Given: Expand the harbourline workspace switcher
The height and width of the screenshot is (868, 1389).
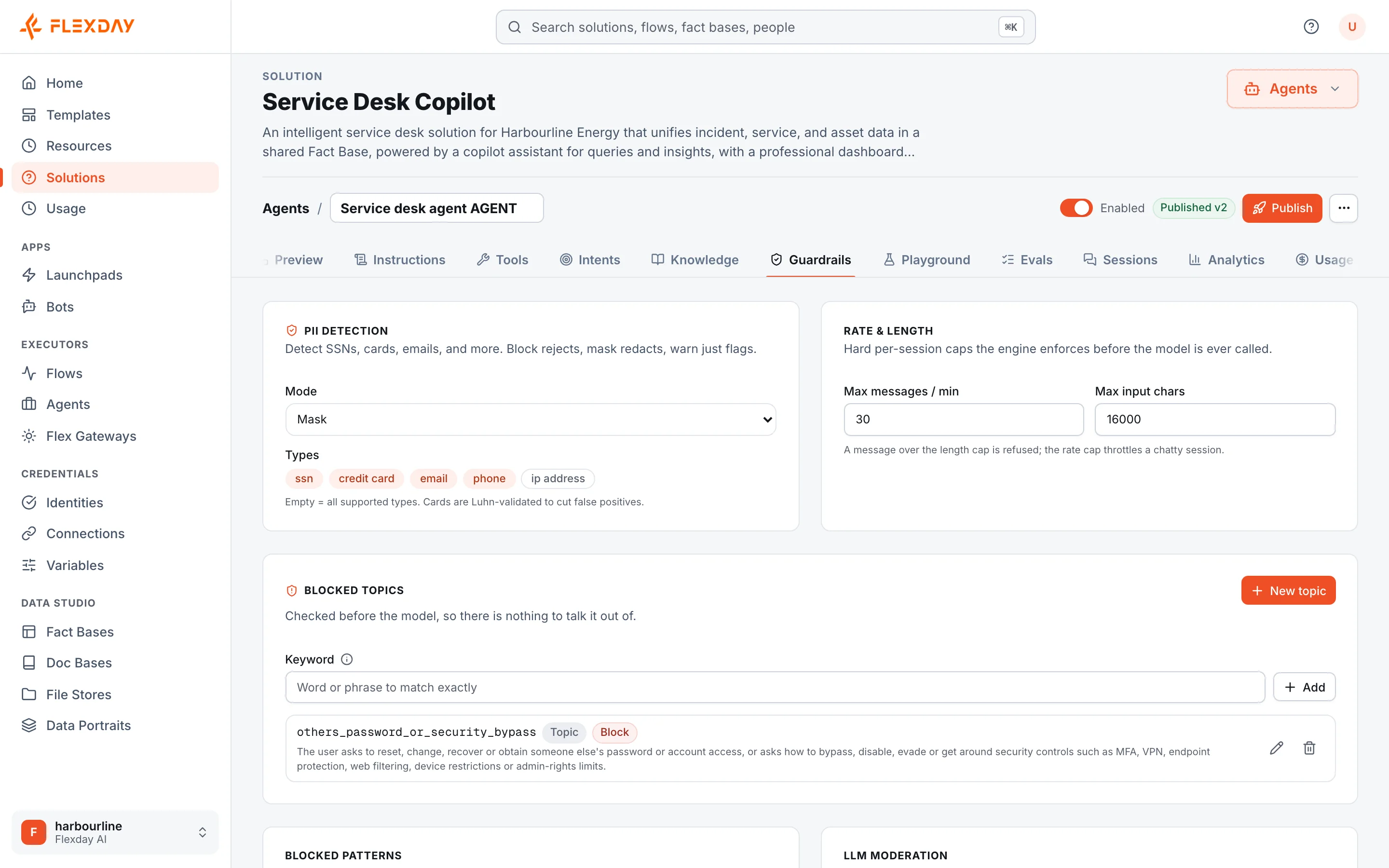Looking at the screenshot, I should coord(115,832).
